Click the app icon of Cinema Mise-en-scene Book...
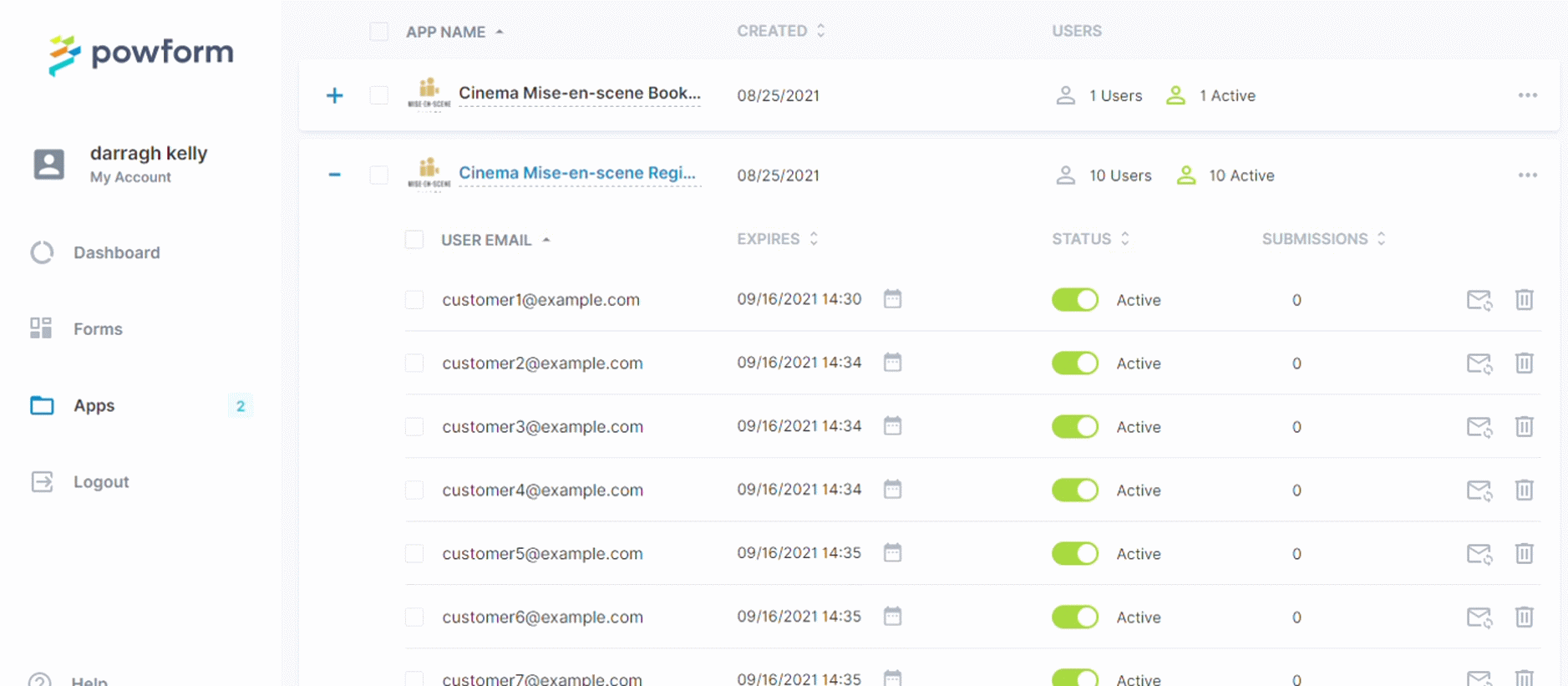 coord(429,94)
